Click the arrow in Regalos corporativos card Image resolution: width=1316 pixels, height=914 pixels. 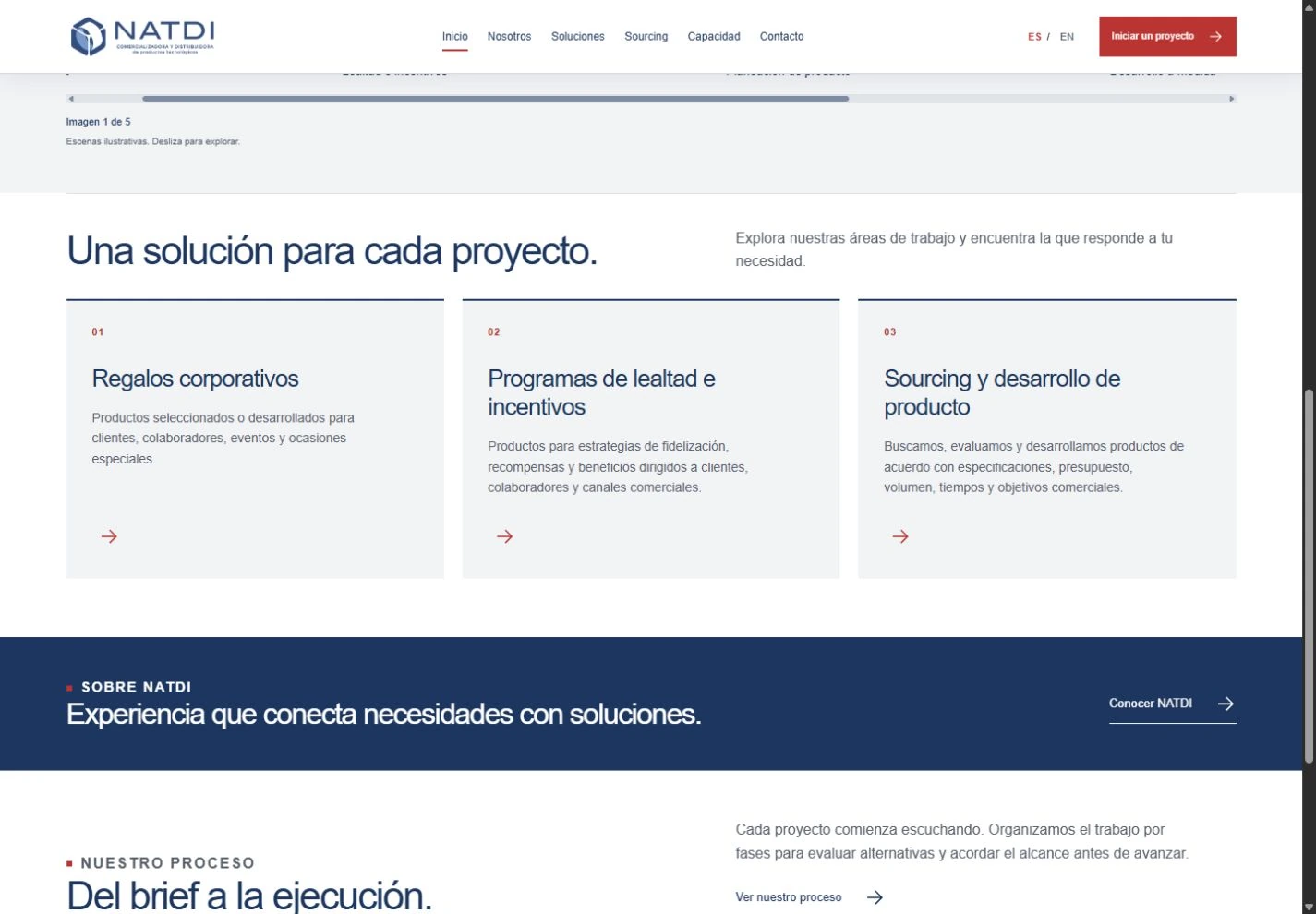point(109,536)
